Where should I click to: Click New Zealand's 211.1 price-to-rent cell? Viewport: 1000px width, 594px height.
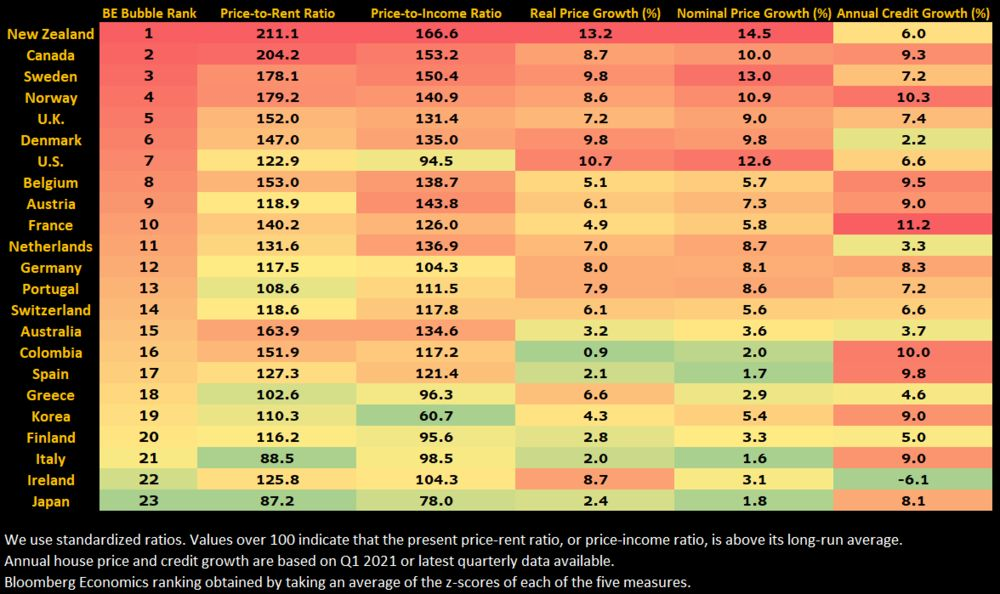(276, 34)
